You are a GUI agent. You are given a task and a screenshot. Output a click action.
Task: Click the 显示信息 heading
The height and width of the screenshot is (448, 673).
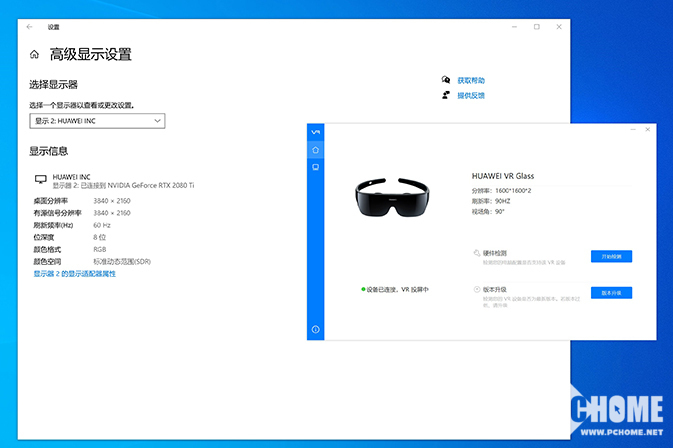point(49,151)
